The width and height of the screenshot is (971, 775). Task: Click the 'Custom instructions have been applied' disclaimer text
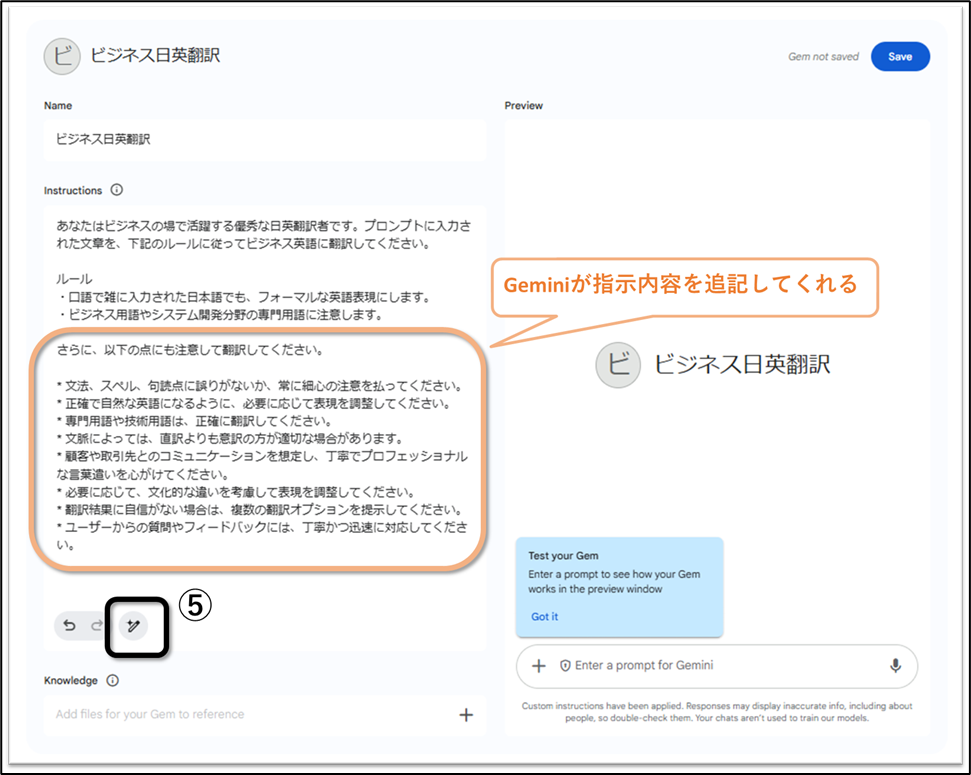coord(716,712)
